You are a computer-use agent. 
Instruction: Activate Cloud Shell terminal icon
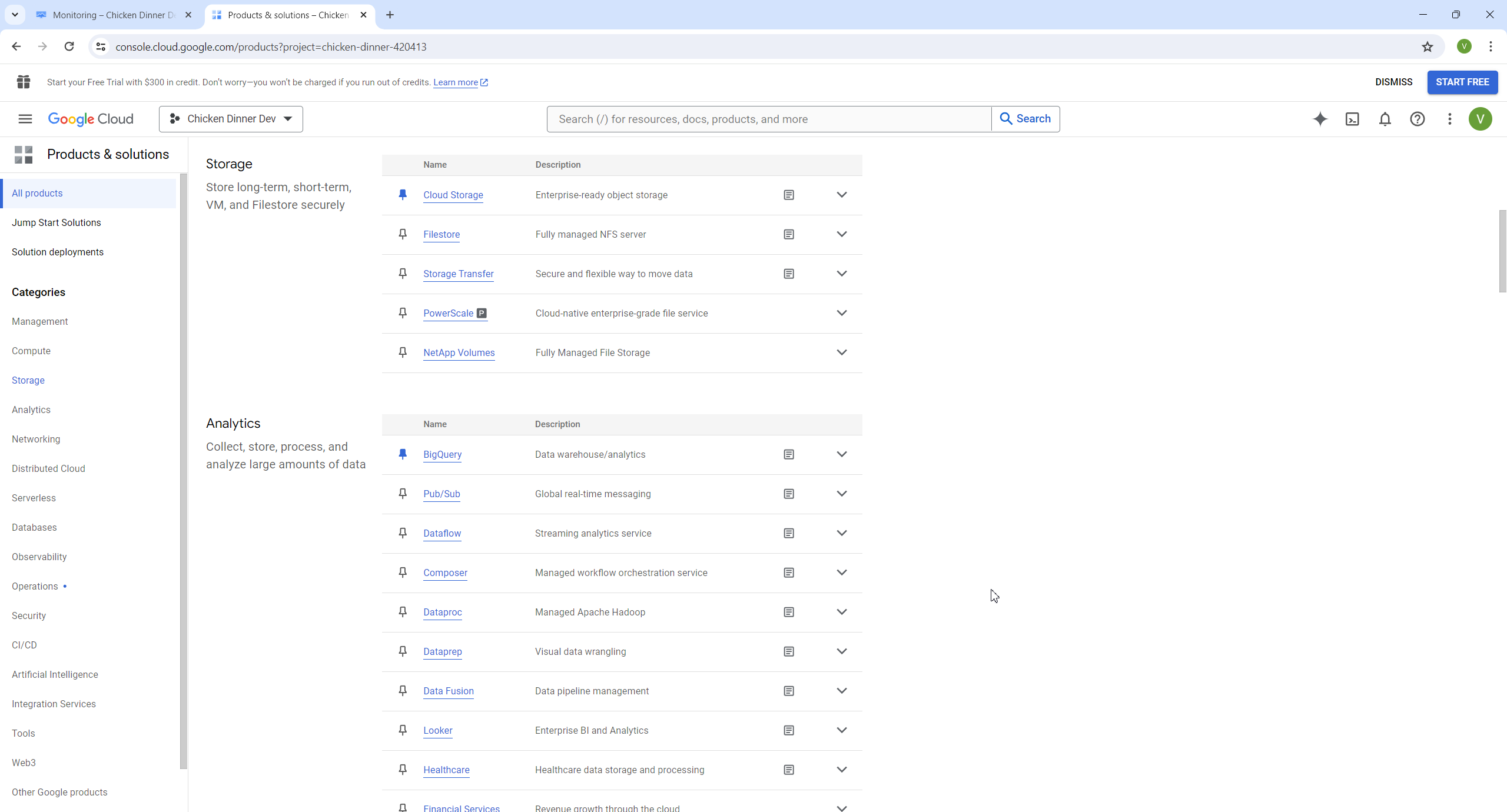pyautogui.click(x=1352, y=119)
